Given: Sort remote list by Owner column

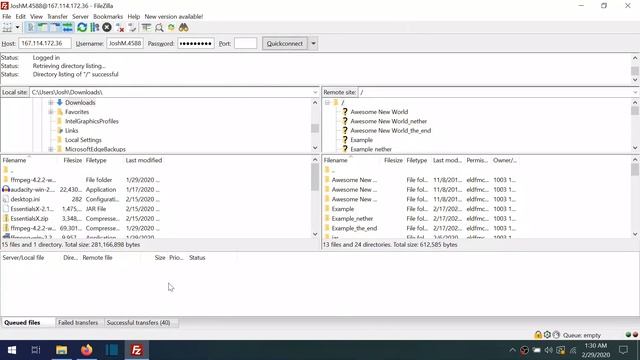Looking at the screenshot, I should pos(504,160).
